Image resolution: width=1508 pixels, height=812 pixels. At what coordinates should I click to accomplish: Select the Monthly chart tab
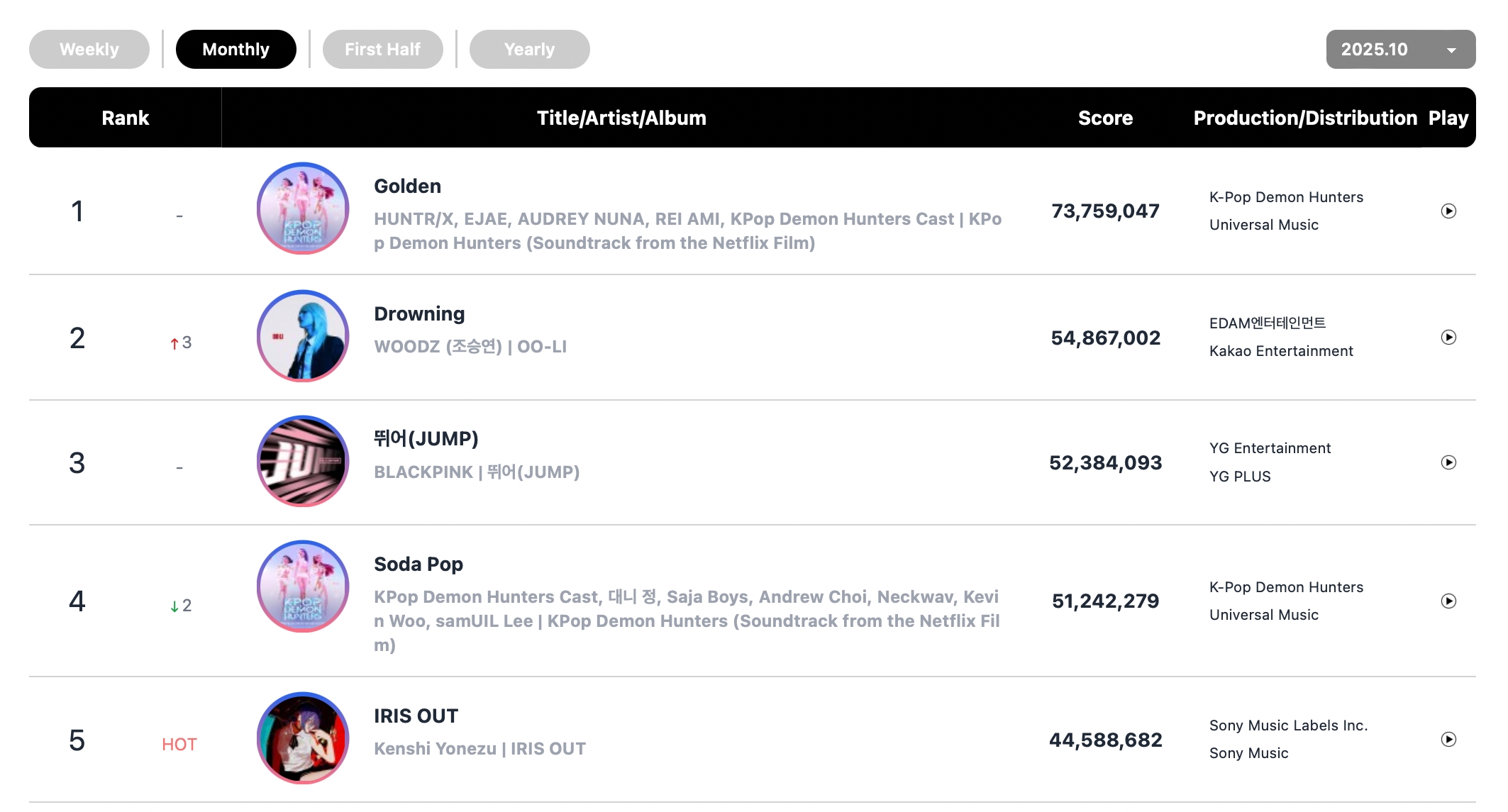(x=235, y=50)
